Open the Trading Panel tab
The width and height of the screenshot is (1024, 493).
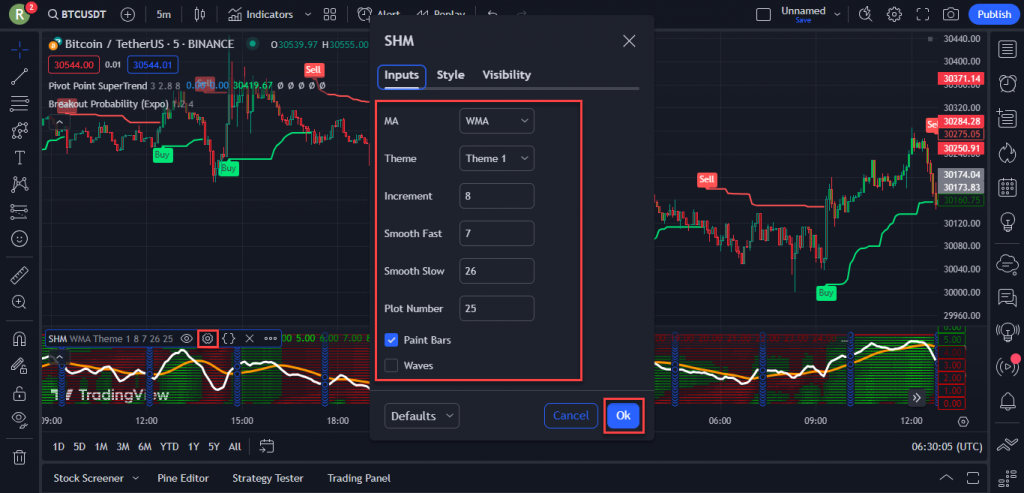pos(359,478)
